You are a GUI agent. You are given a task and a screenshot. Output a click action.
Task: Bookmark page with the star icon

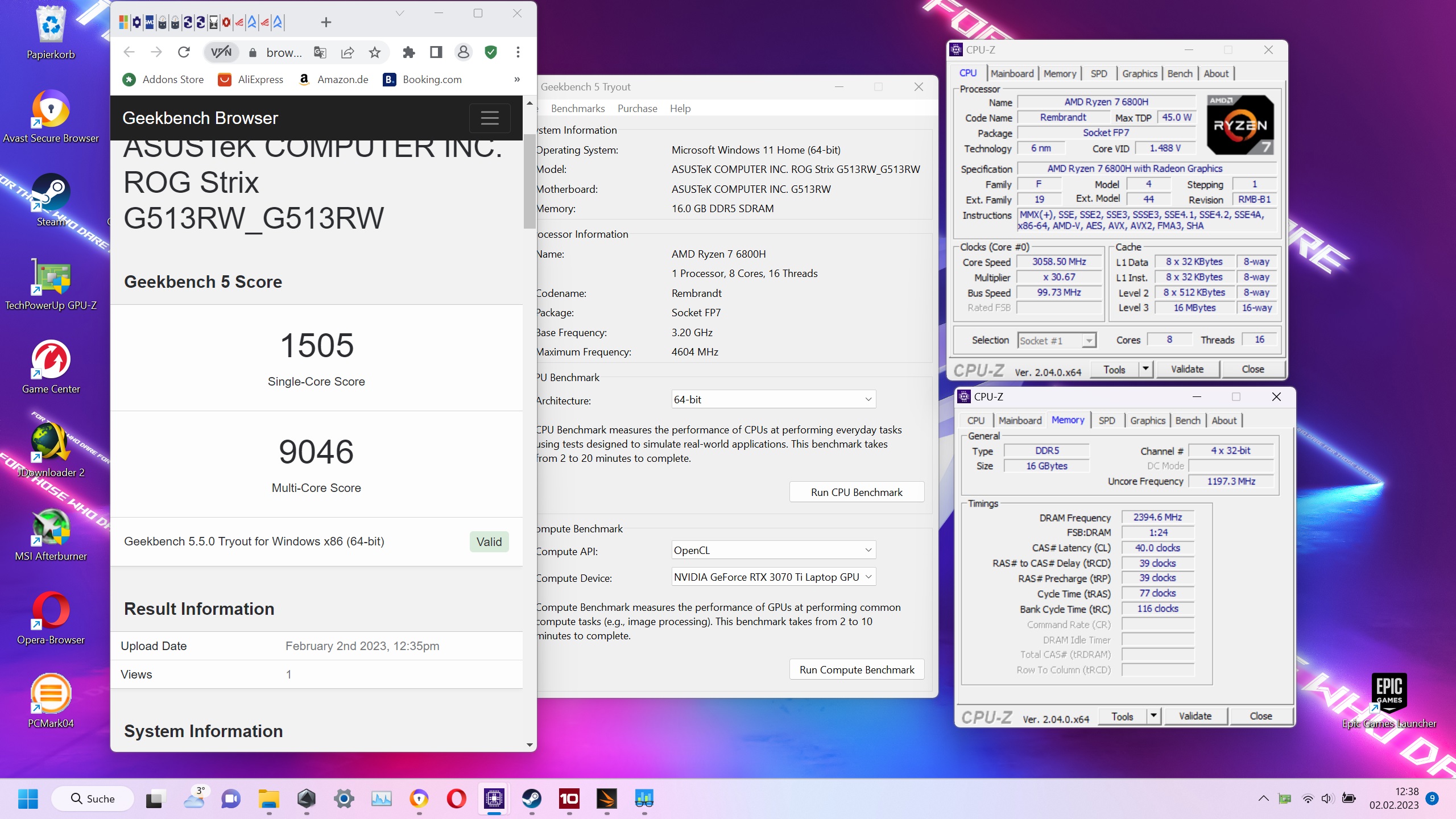click(x=375, y=52)
